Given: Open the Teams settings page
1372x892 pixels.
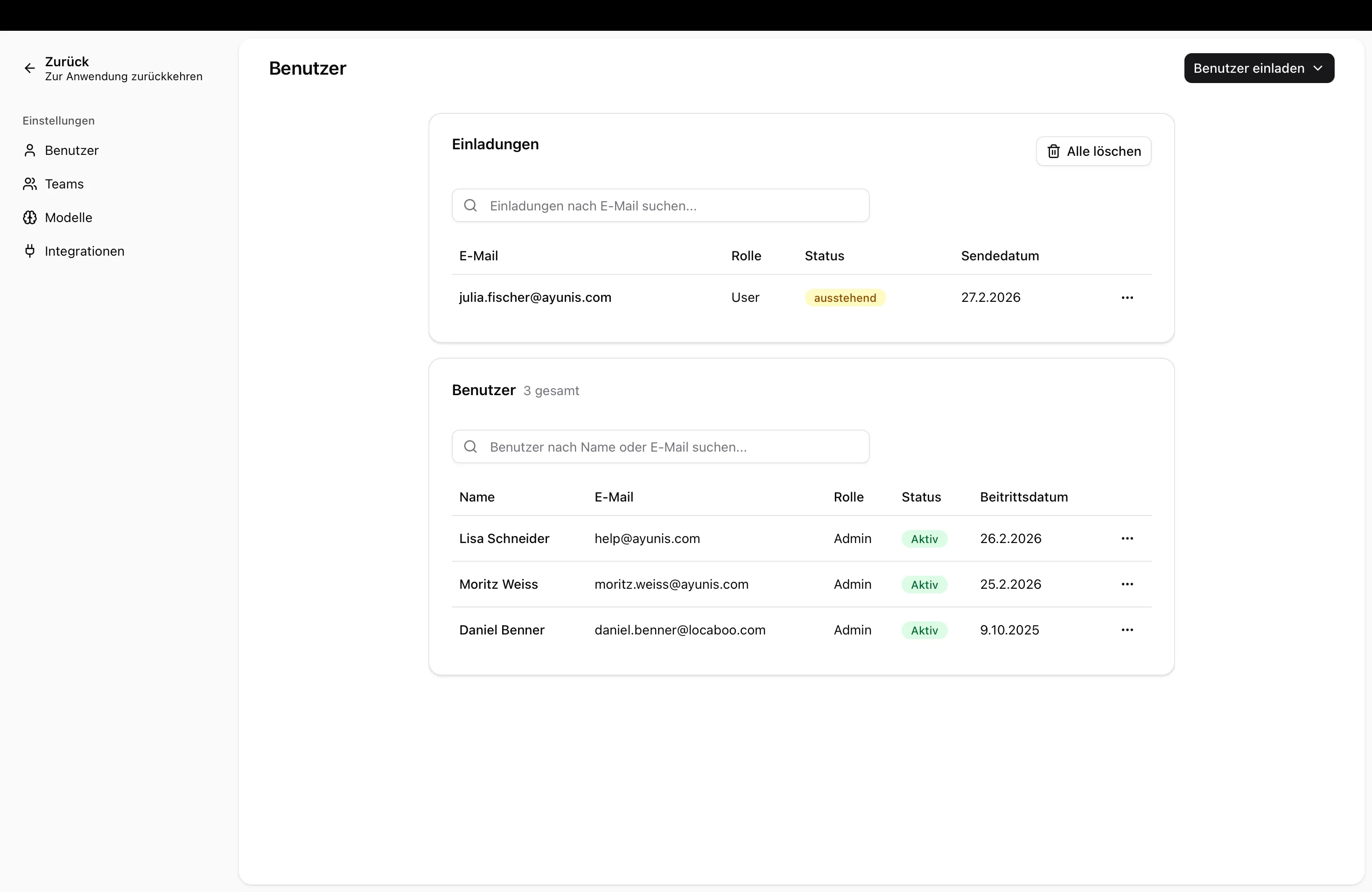Looking at the screenshot, I should coord(64,184).
